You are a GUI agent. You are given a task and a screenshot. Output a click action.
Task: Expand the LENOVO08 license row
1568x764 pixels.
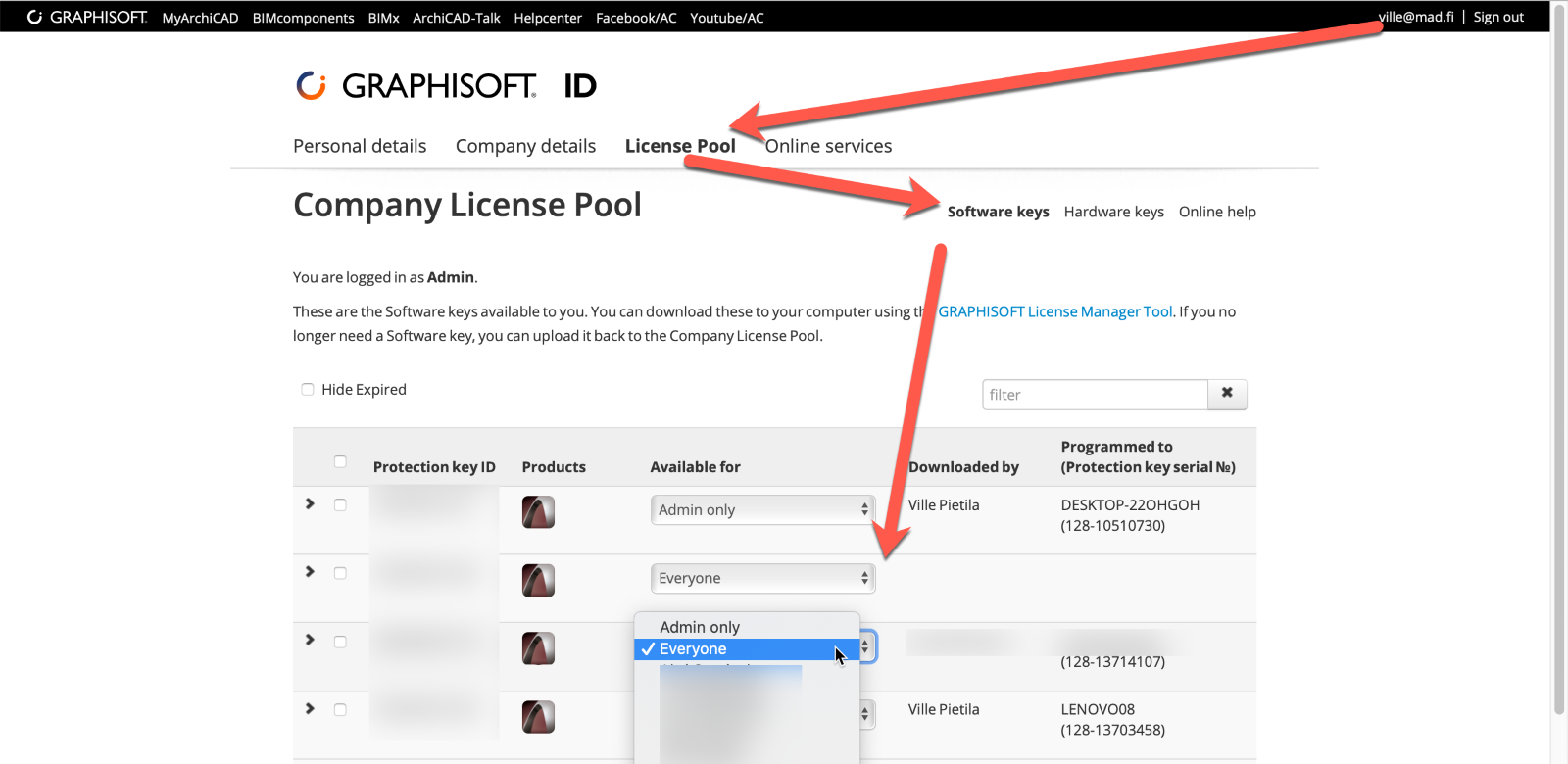310,708
